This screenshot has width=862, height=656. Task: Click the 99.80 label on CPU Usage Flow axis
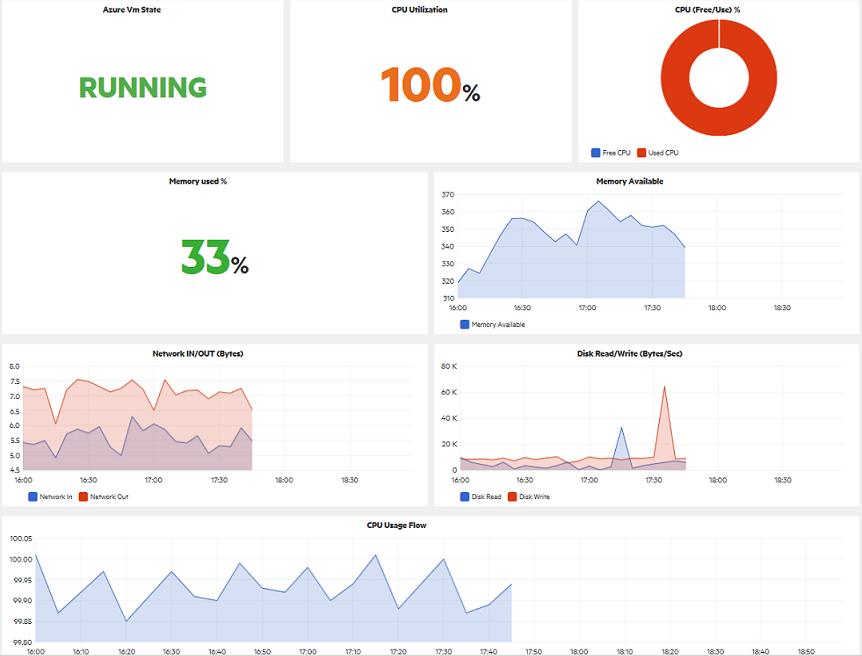pyautogui.click(x=23, y=642)
